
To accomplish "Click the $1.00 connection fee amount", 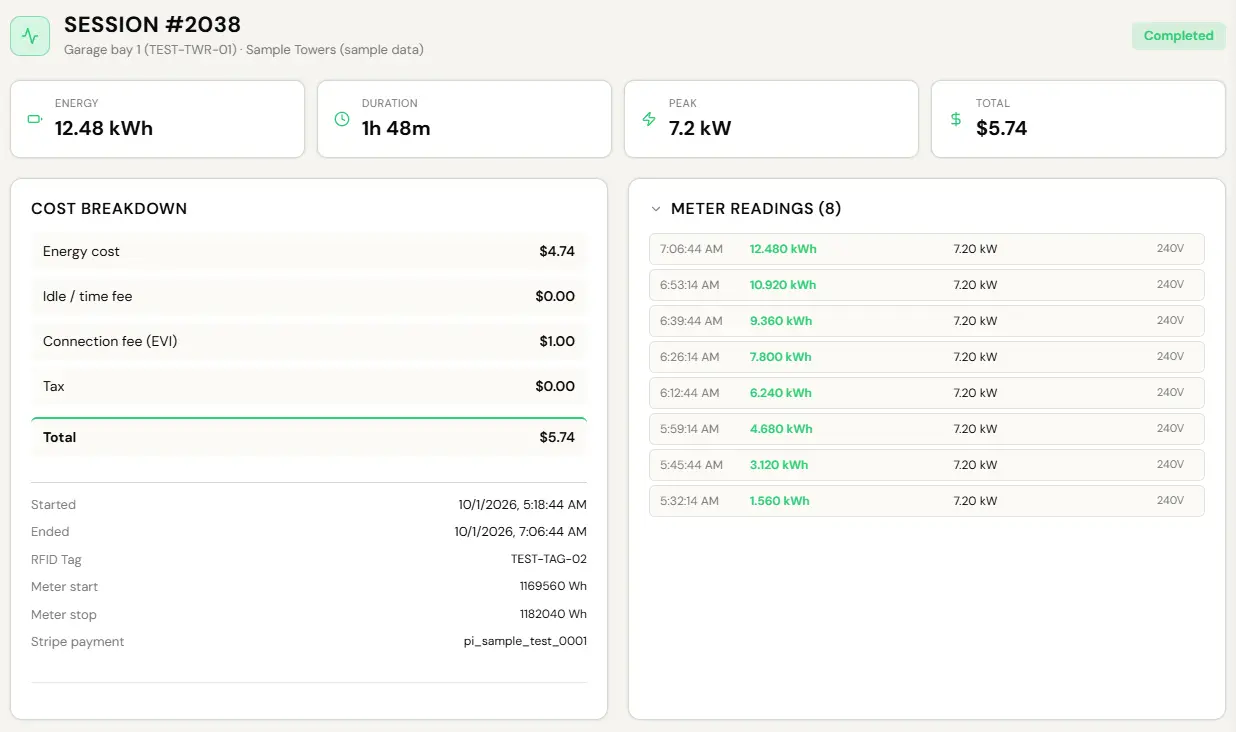I will tap(557, 341).
